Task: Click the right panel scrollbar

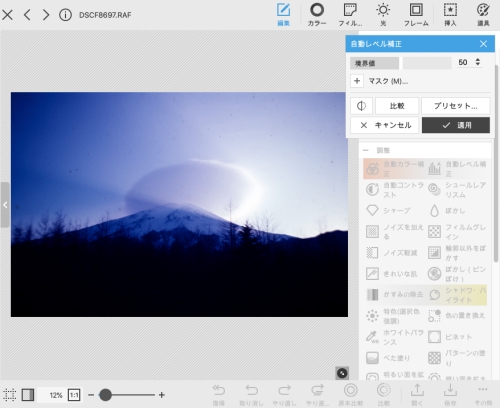Action: [496, 163]
